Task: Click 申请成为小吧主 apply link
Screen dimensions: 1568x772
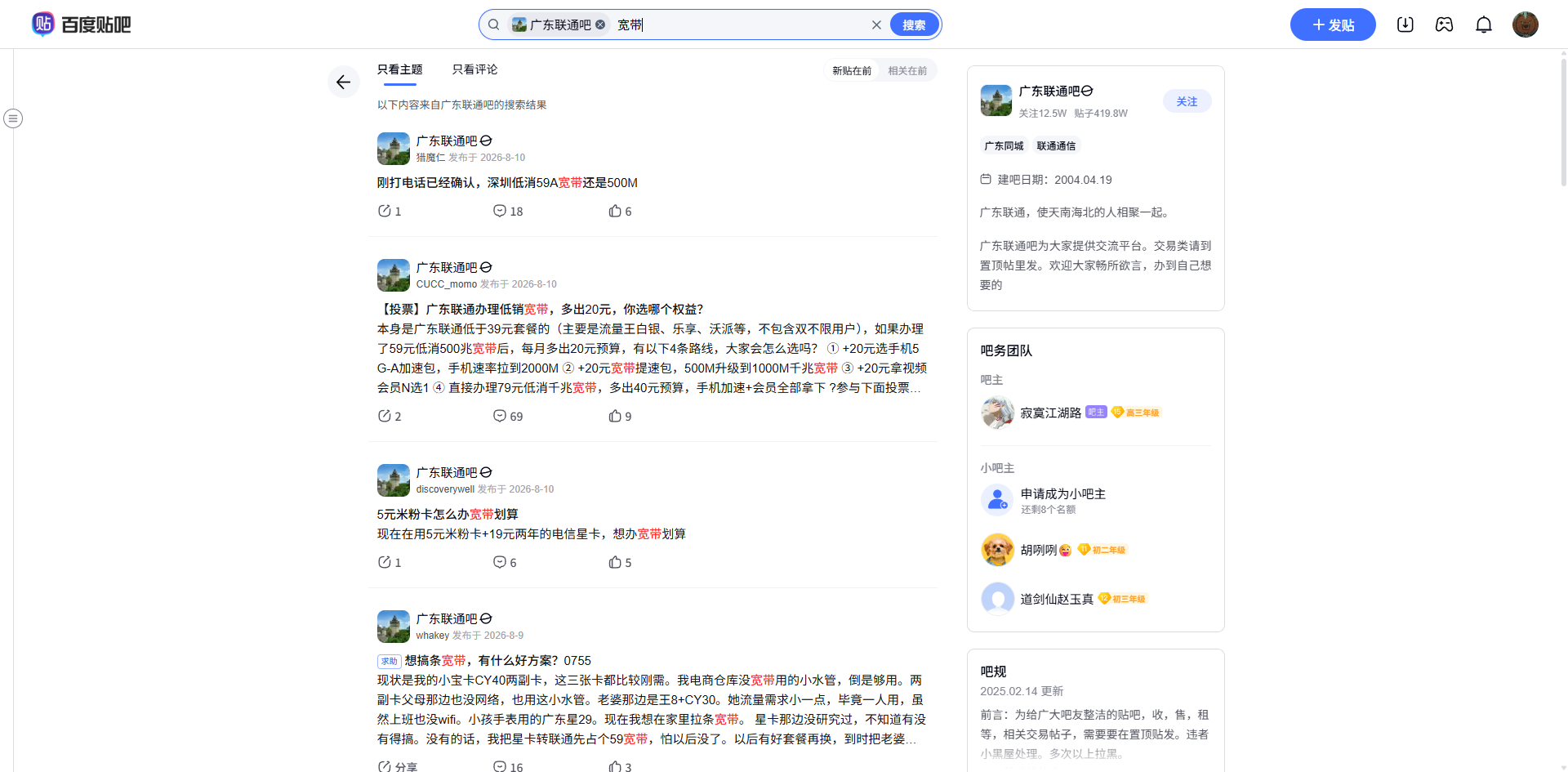Action: 1063,494
